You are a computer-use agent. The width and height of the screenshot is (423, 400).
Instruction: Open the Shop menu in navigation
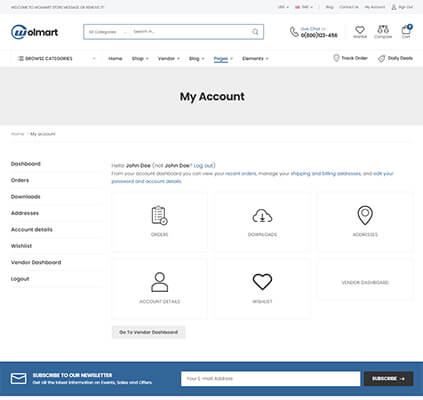(x=140, y=59)
